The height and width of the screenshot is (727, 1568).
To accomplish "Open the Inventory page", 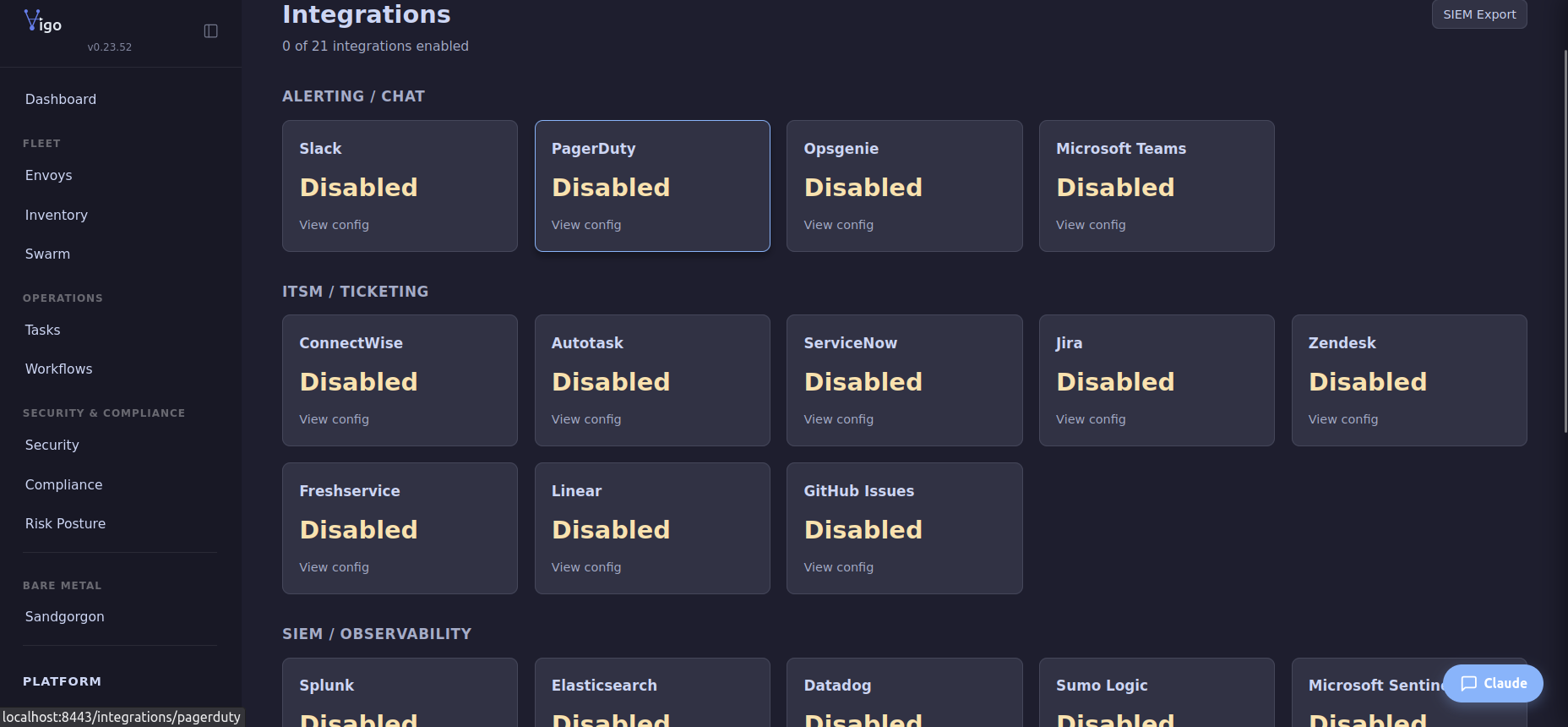I will 57,215.
